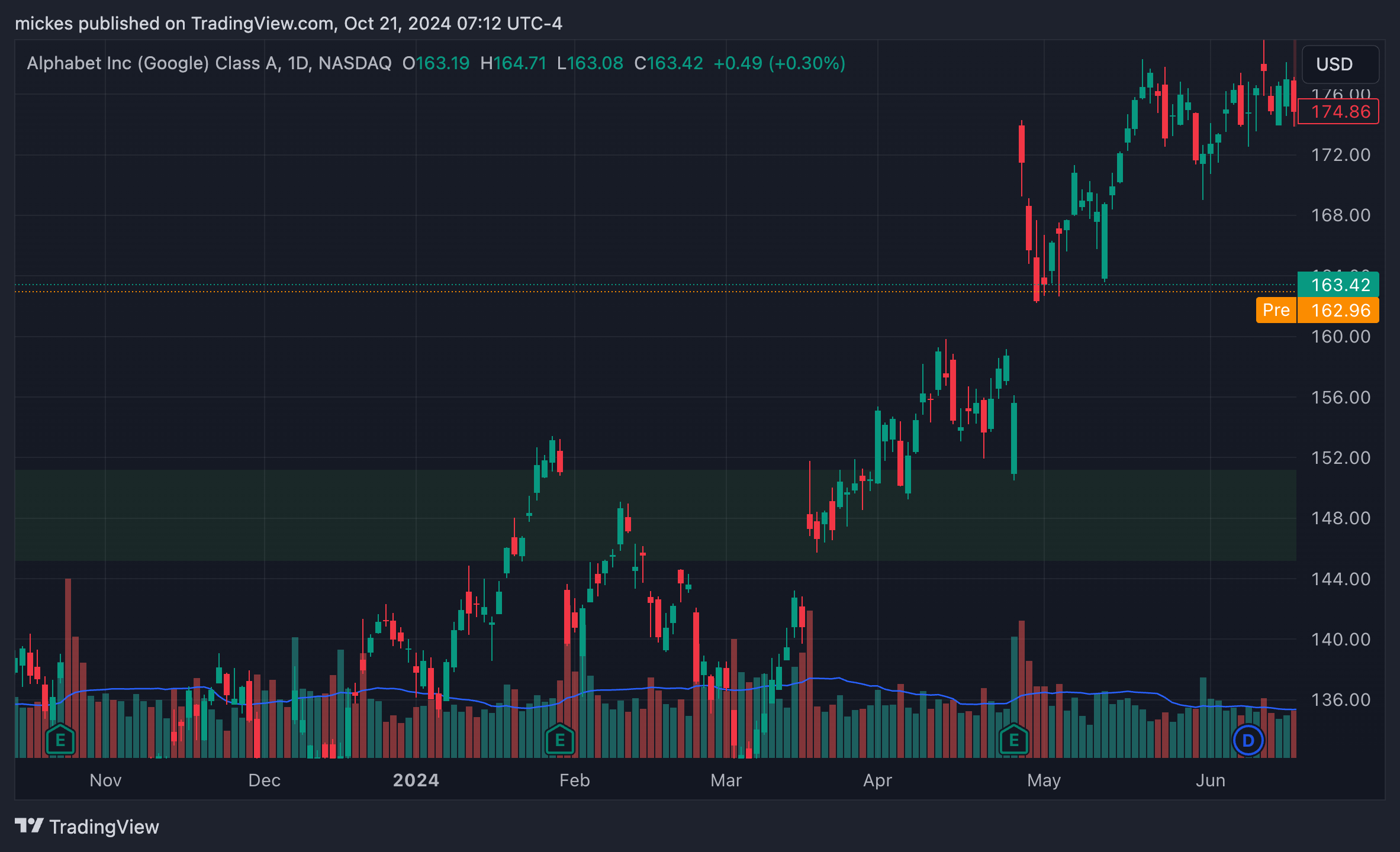Click the Mar label on time axis
The image size is (1400, 852).
coord(726,780)
